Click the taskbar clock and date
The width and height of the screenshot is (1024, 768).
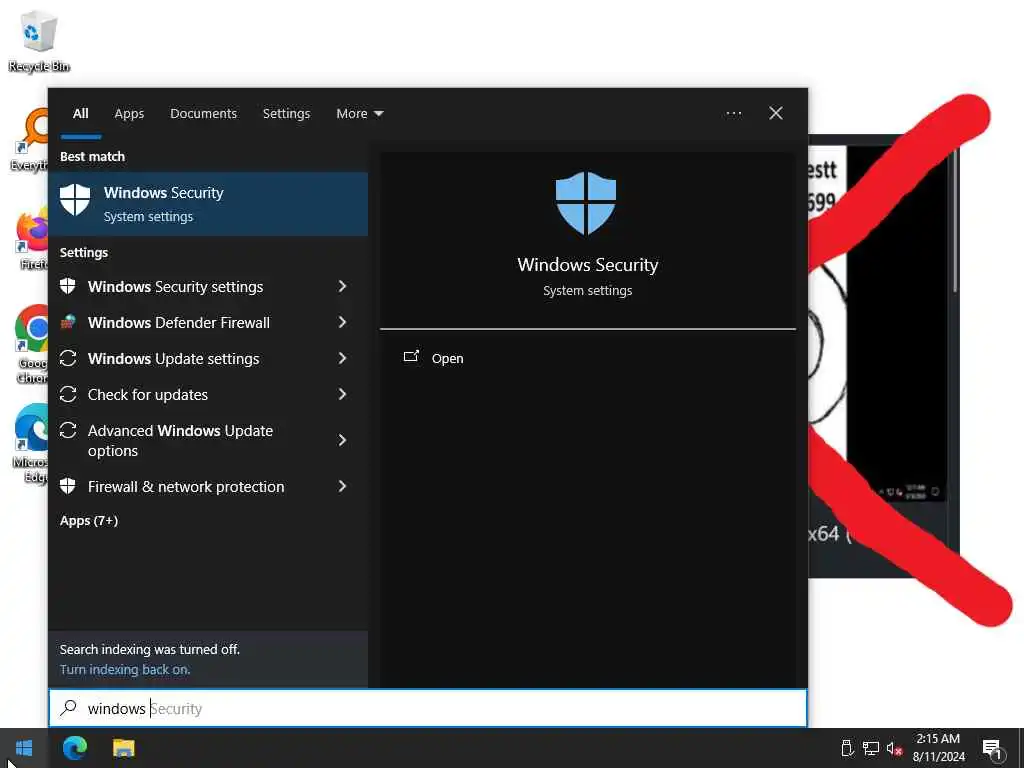tap(938, 748)
